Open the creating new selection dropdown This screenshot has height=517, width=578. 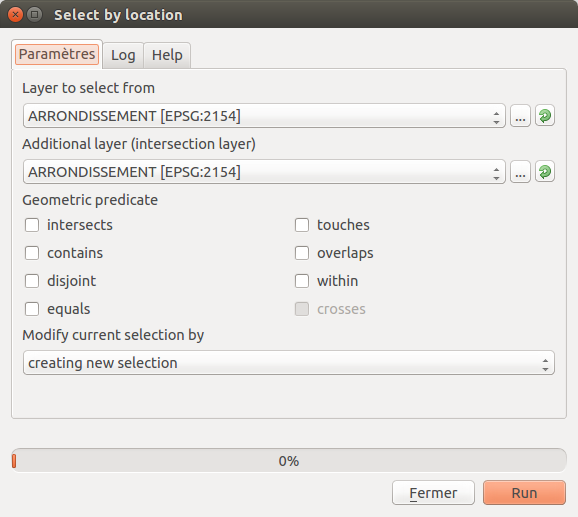tap(289, 363)
